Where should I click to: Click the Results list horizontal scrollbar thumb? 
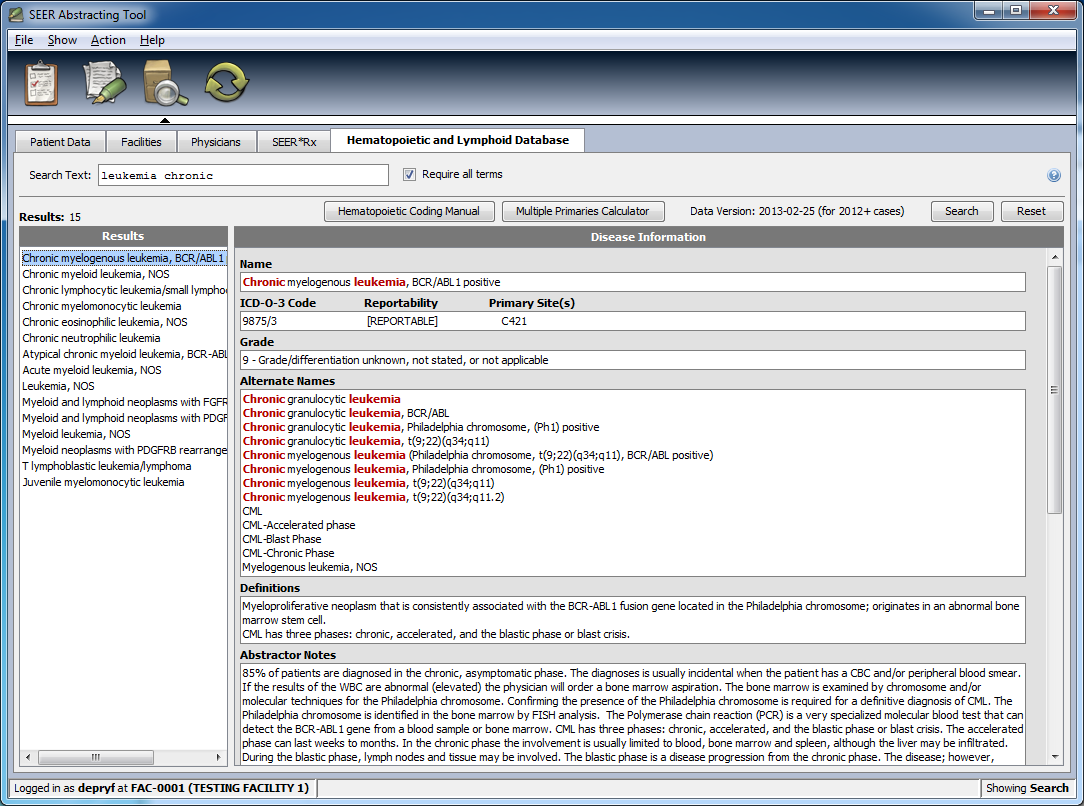tap(95, 758)
